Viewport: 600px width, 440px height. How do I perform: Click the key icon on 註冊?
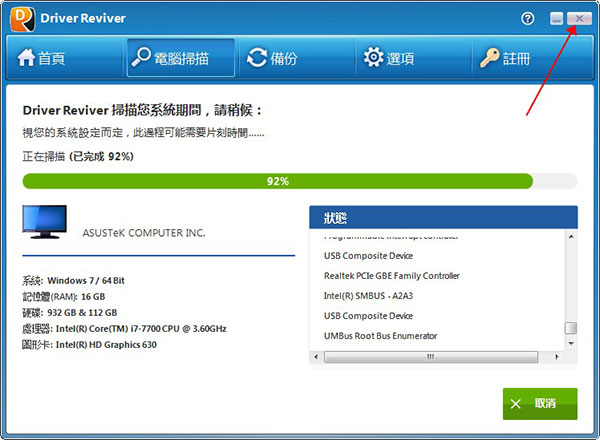click(490, 58)
